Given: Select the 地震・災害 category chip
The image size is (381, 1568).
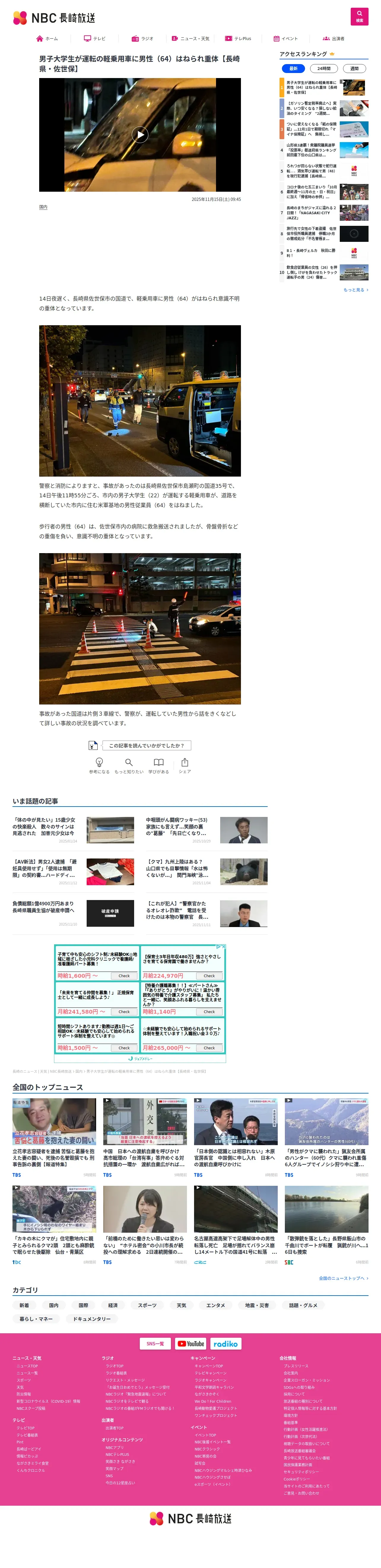Looking at the screenshot, I should 257,1305.
